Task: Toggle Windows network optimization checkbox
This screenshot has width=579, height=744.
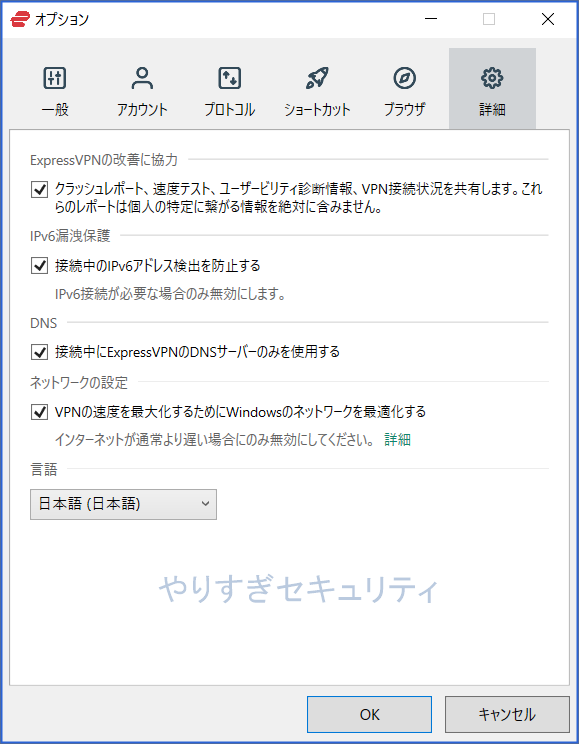Action: click(x=39, y=412)
